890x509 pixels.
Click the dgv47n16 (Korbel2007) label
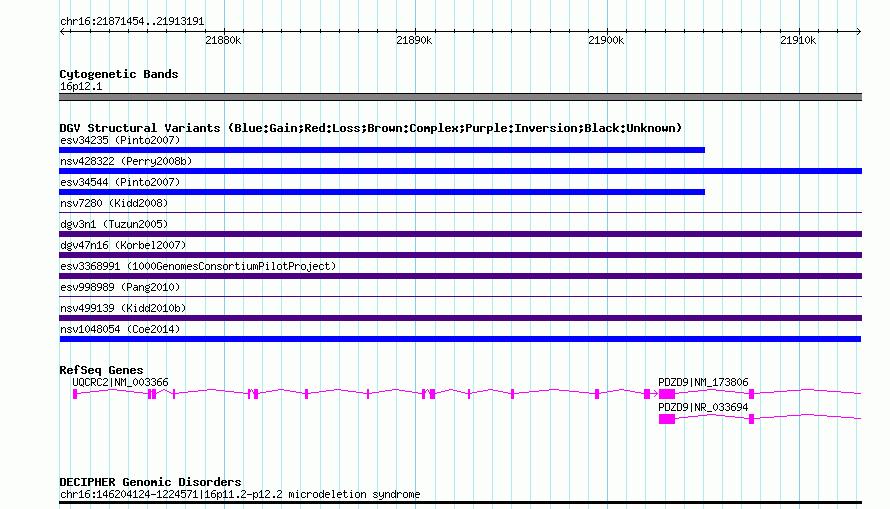pos(123,245)
